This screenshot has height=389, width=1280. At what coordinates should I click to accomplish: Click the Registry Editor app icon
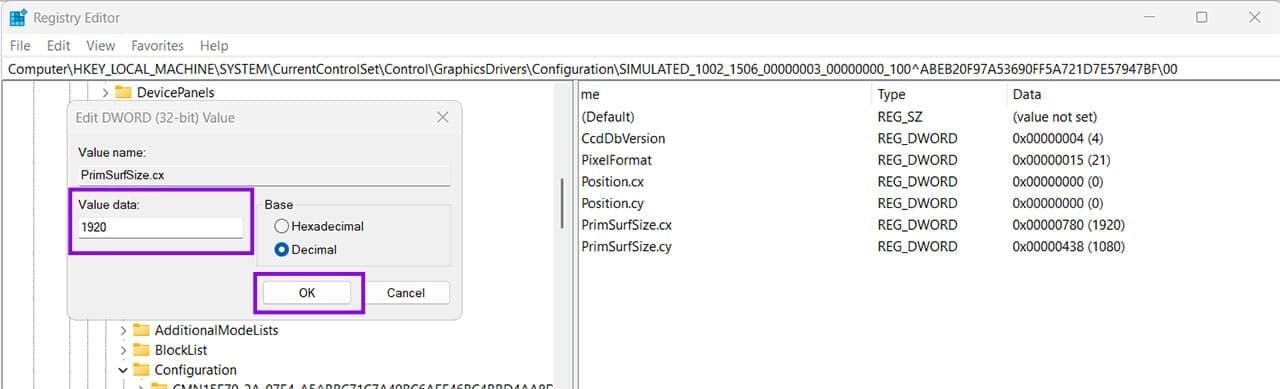[x=17, y=17]
